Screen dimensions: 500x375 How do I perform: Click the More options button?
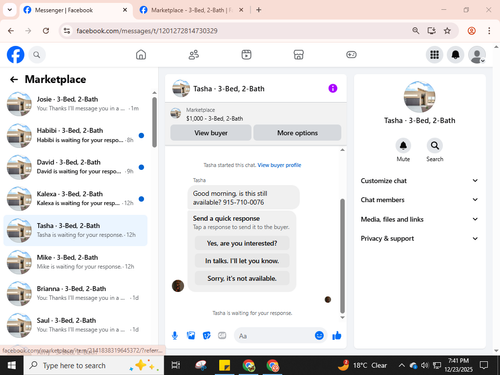(297, 133)
